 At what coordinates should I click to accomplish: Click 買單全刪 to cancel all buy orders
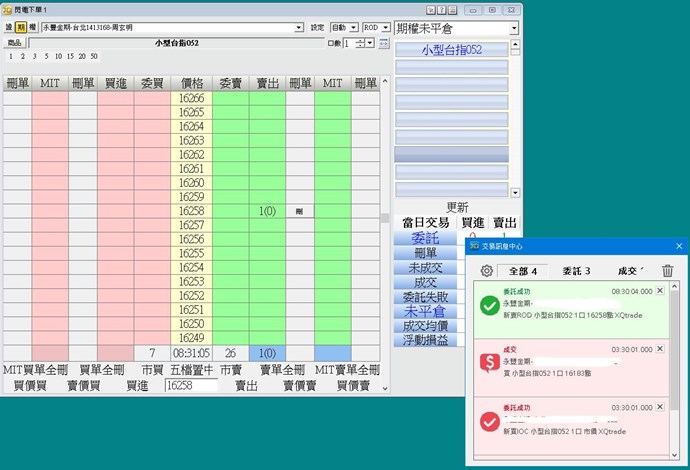pos(103,370)
